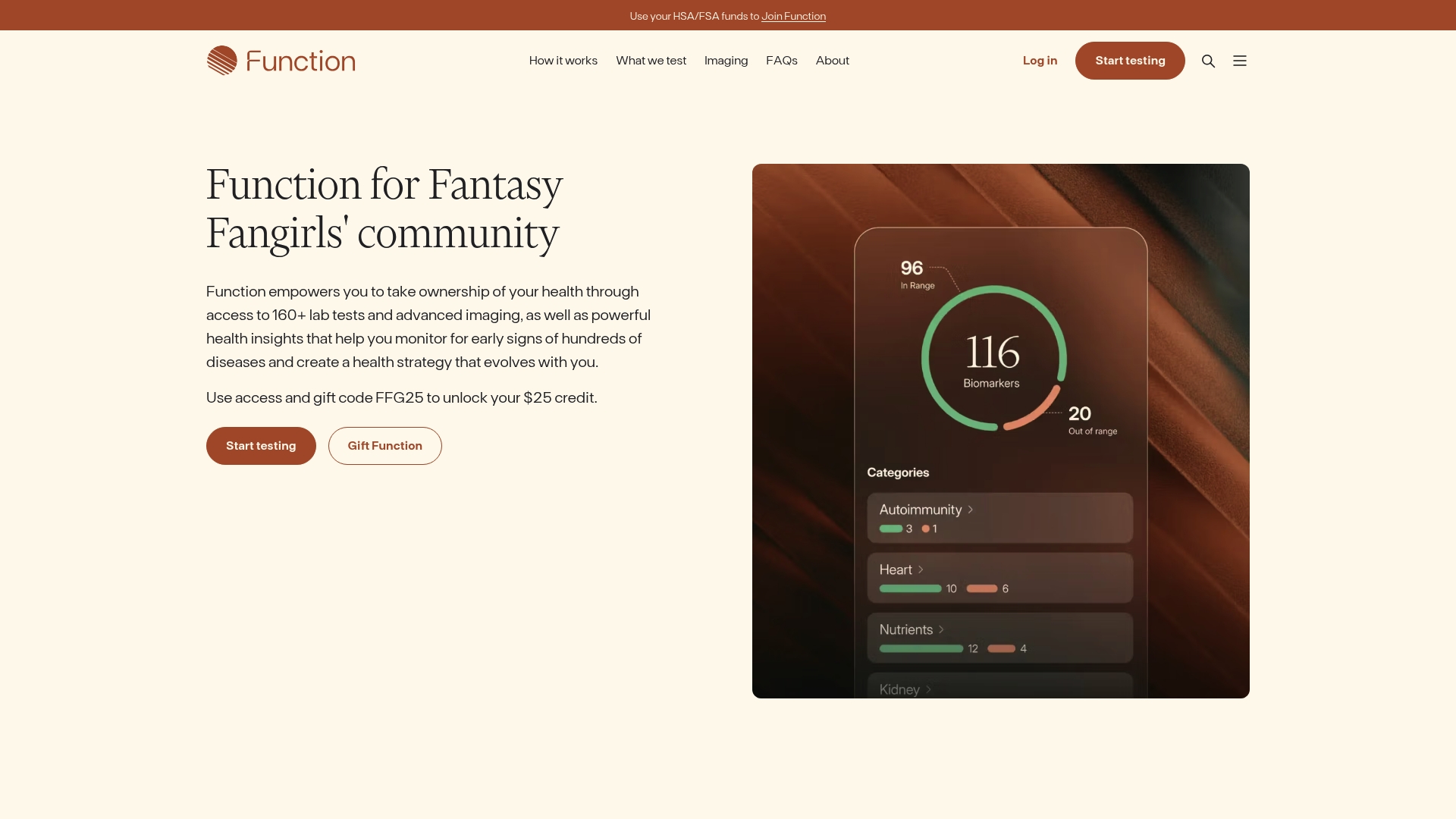This screenshot has width=1456, height=819.
Task: Click the Nutrients category label
Action: pyautogui.click(x=906, y=629)
